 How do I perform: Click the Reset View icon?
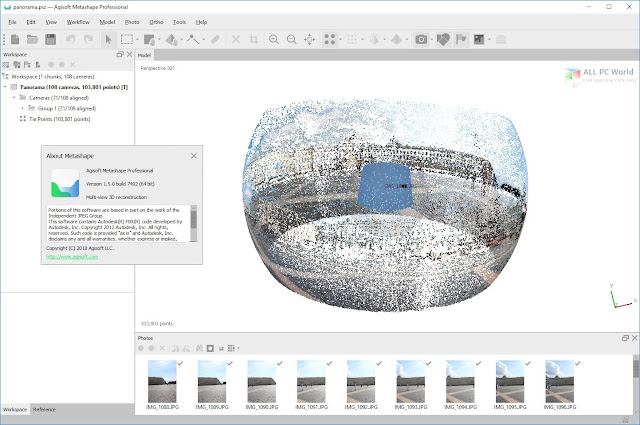pos(310,39)
